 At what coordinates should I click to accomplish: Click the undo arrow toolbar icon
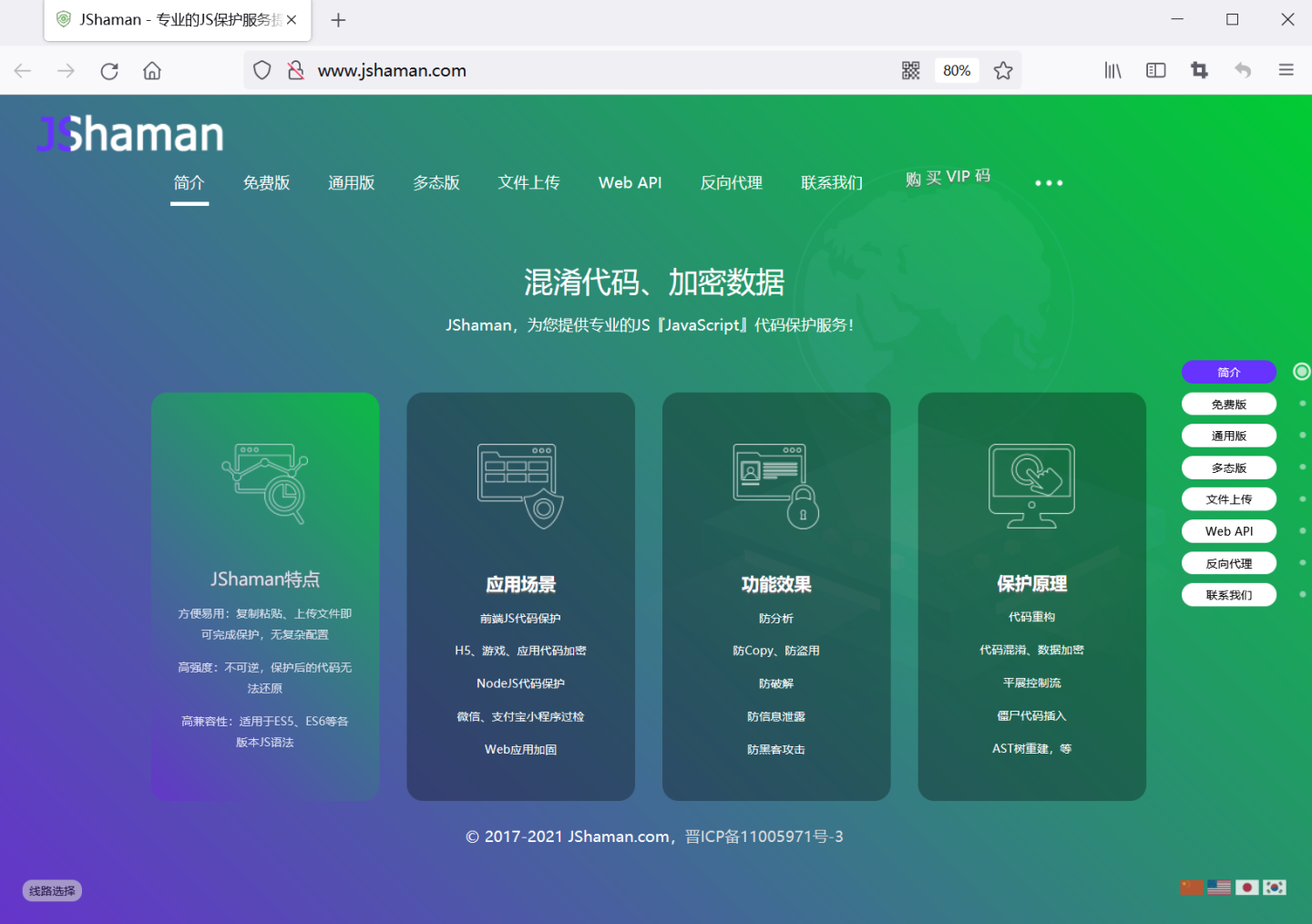(x=1243, y=70)
